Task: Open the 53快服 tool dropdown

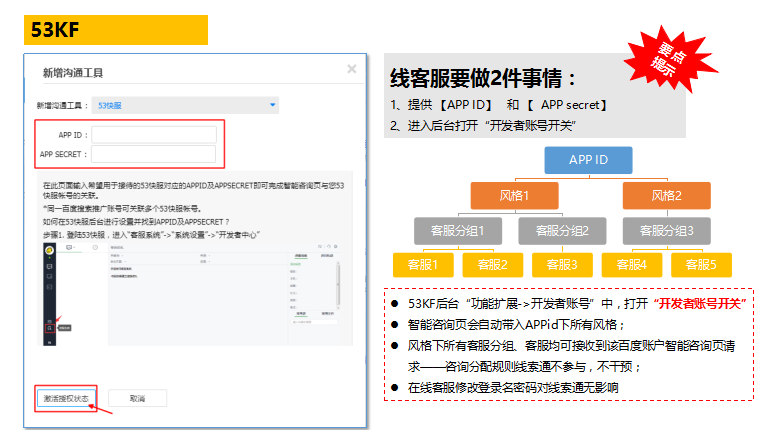Action: [185, 105]
